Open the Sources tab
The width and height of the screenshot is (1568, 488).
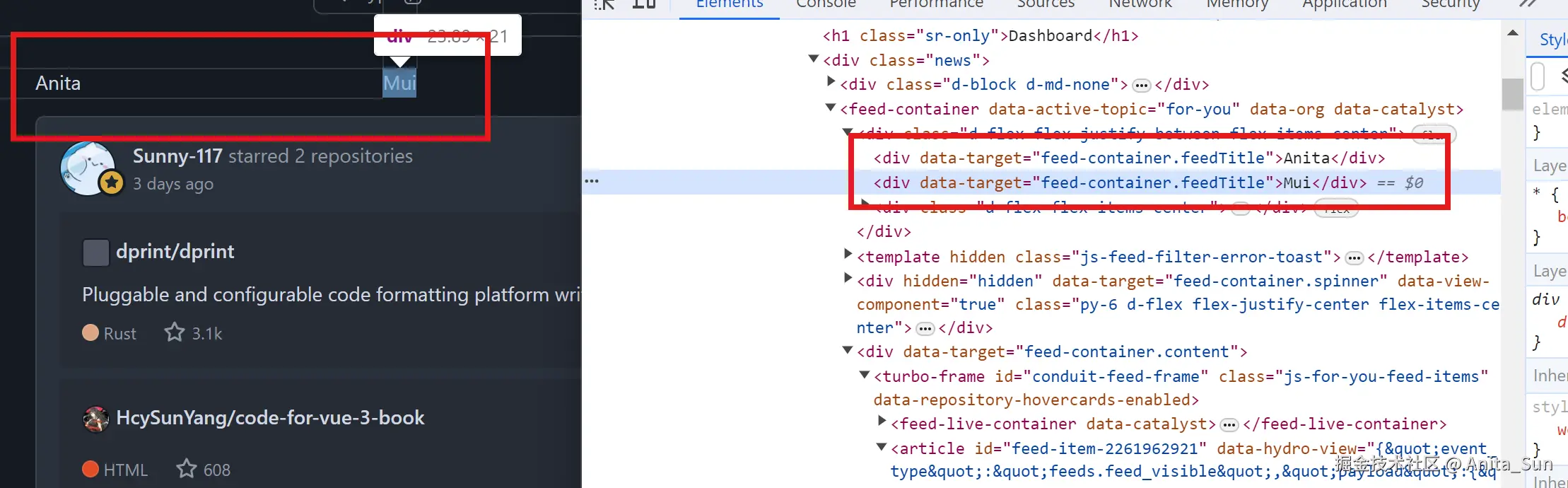1046,4
